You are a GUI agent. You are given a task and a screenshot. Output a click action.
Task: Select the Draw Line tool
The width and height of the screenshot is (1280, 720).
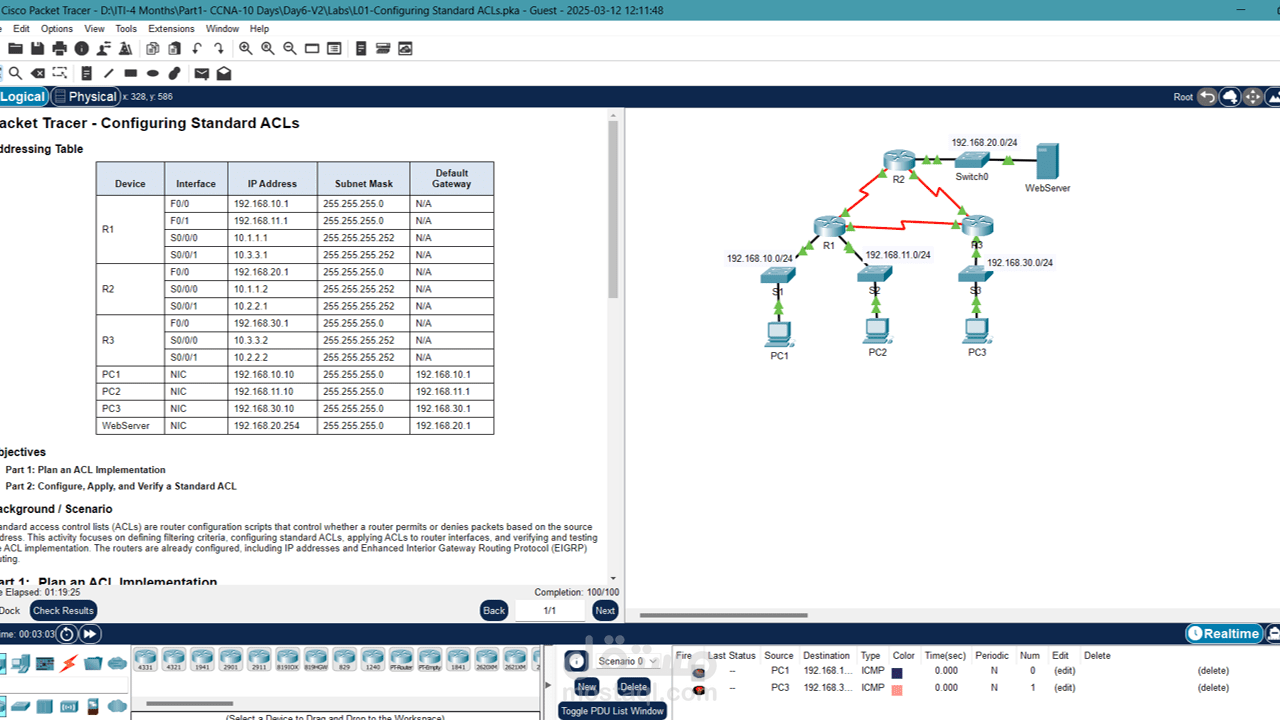tap(109, 73)
